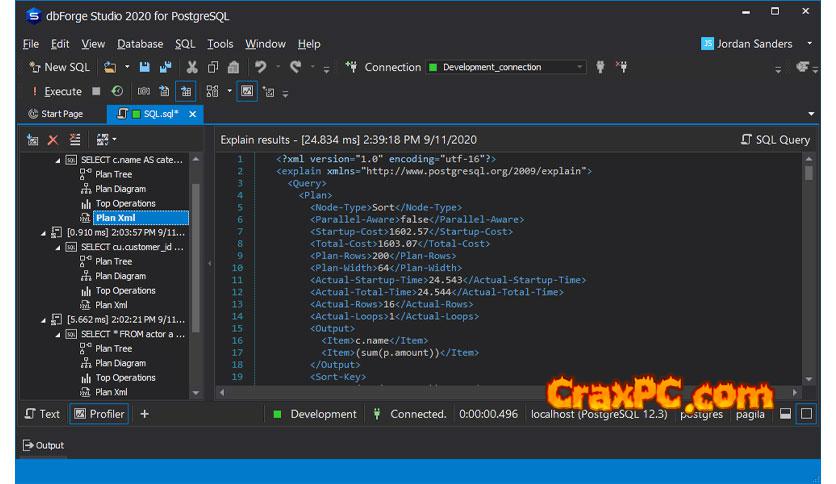Delete profiling result with red X icon
The height and width of the screenshot is (484, 836).
click(x=53, y=140)
